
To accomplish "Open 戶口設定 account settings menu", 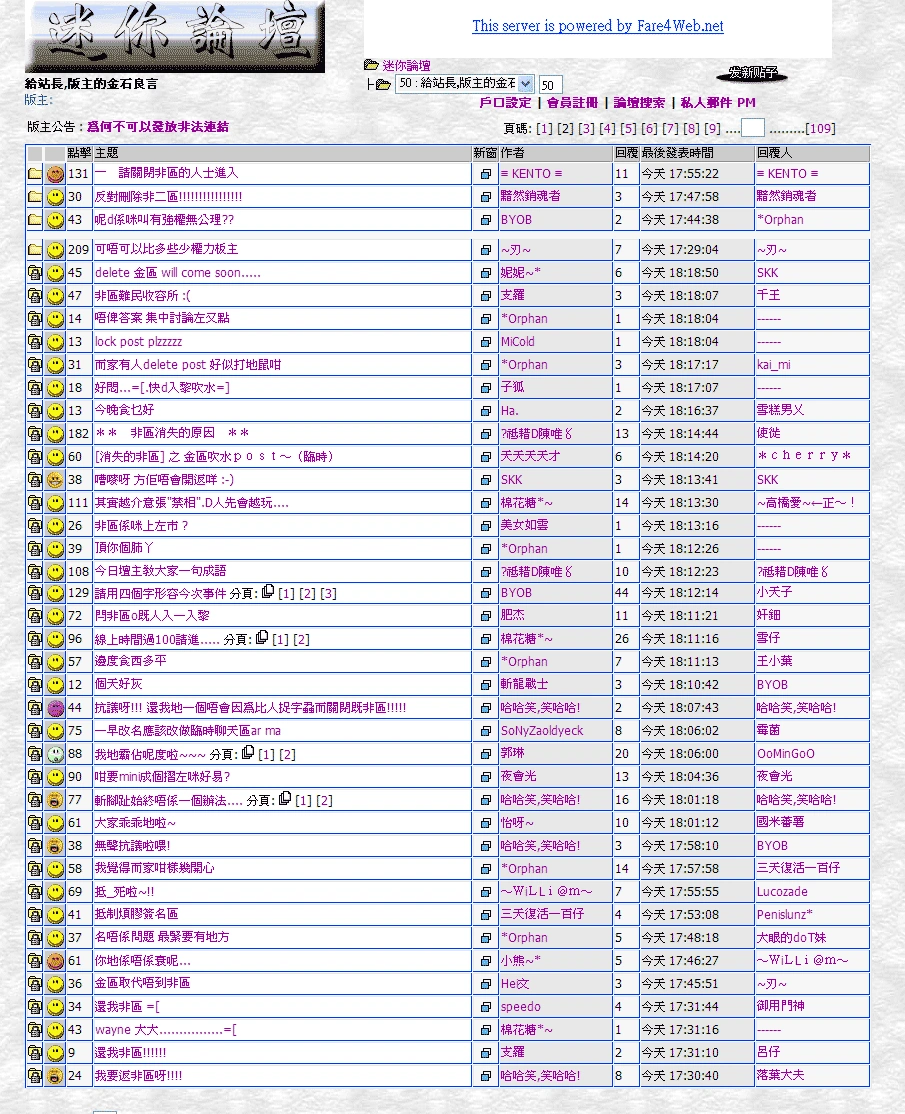I will point(505,102).
